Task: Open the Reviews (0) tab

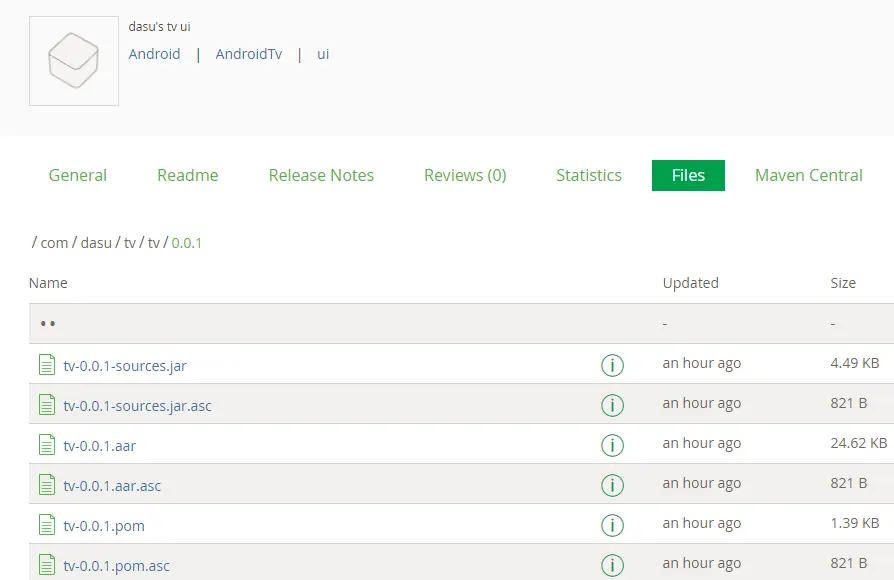Action: 465,175
